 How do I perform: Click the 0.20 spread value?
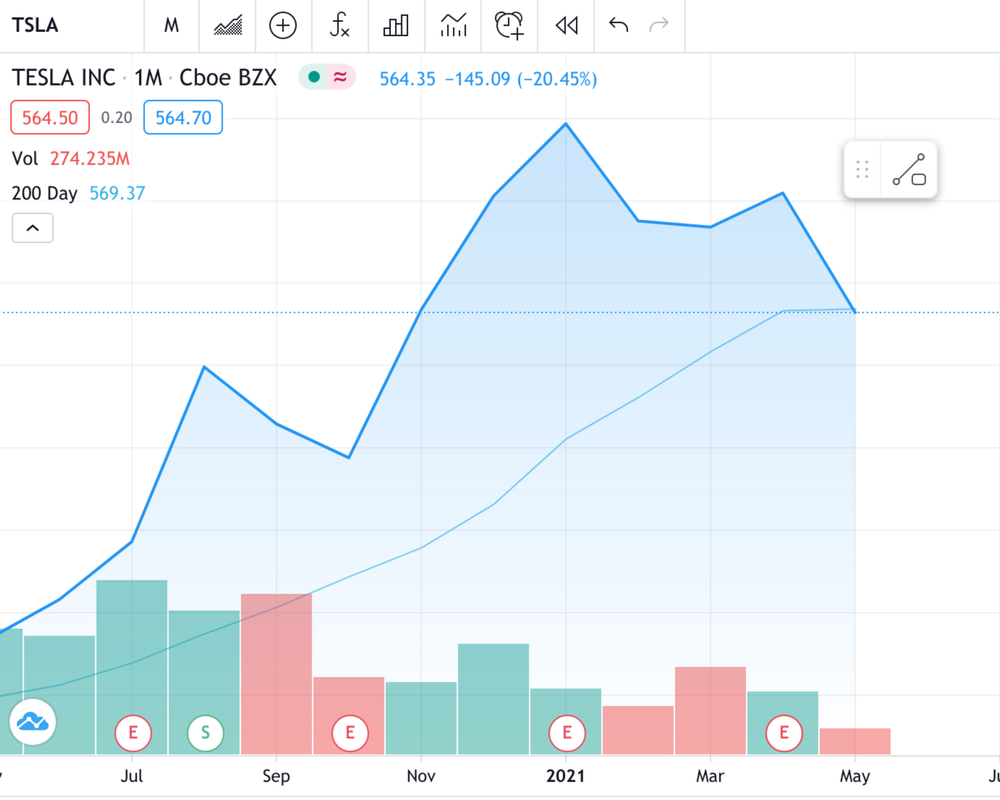click(117, 117)
